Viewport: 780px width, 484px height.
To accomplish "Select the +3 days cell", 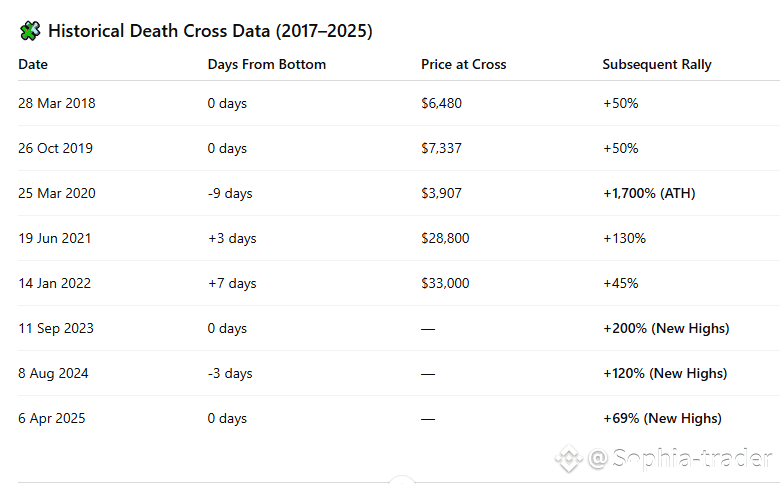I will [232, 238].
